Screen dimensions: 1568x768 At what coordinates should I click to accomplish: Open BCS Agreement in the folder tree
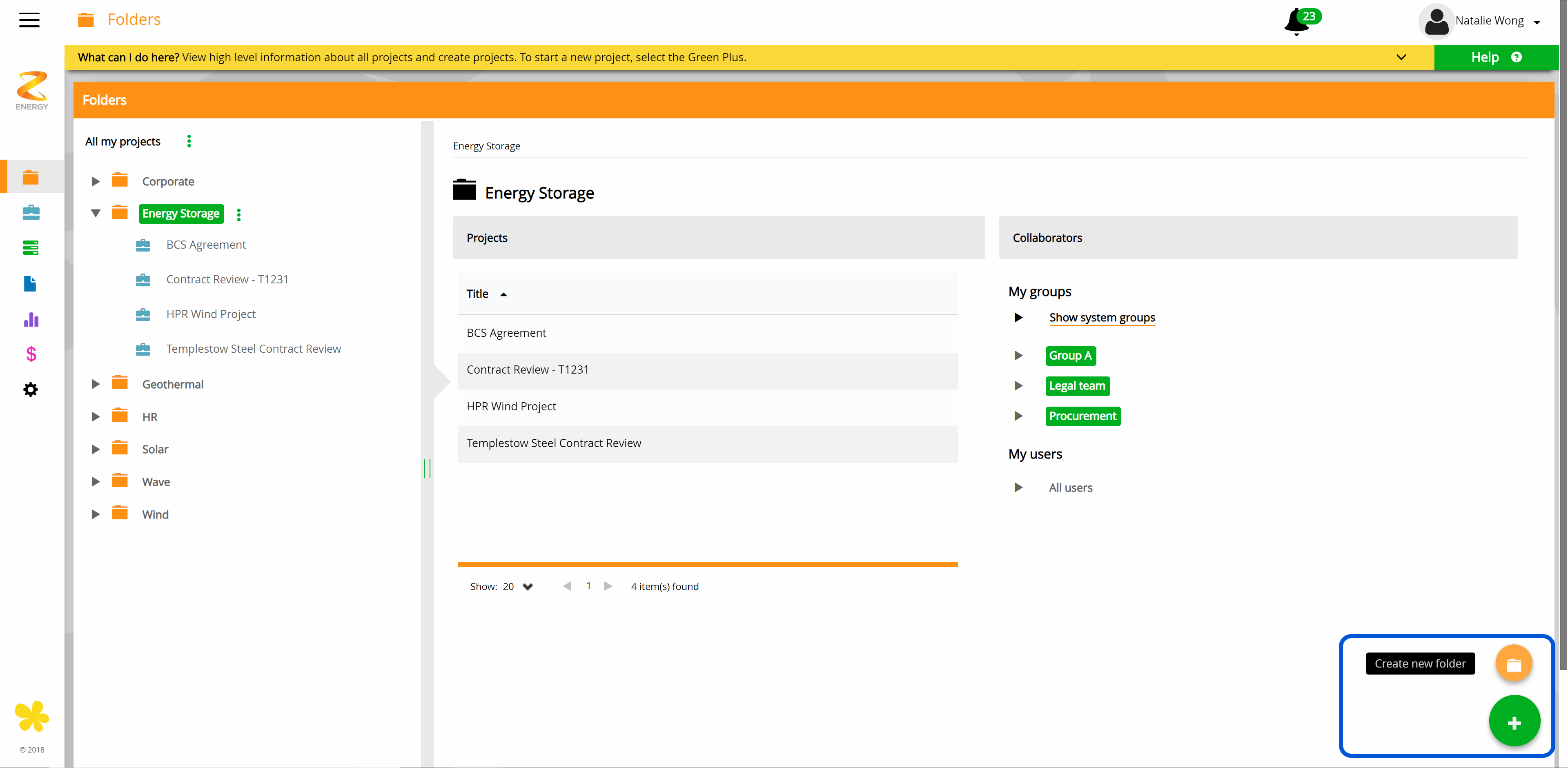pyautogui.click(x=206, y=245)
